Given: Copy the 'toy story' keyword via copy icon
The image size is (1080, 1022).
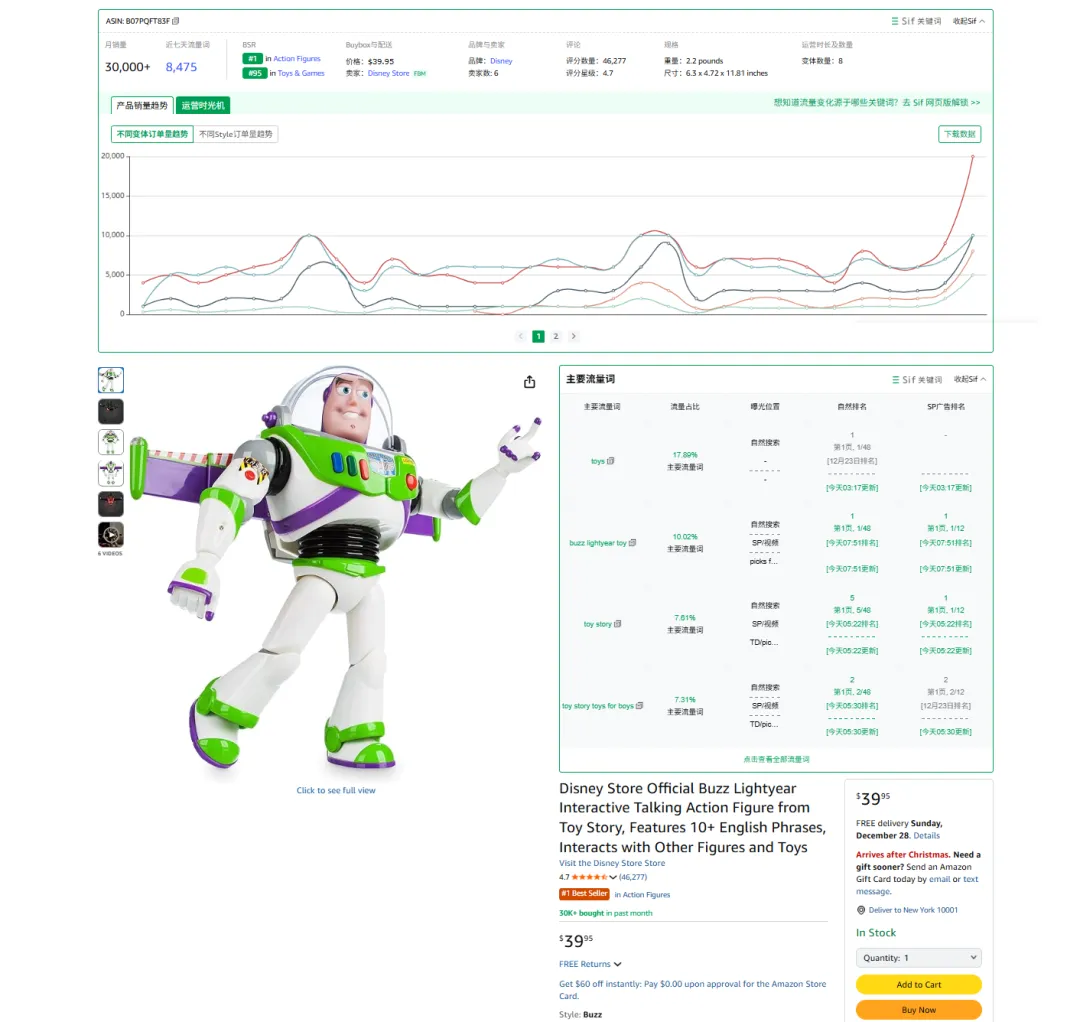Looking at the screenshot, I should point(618,624).
